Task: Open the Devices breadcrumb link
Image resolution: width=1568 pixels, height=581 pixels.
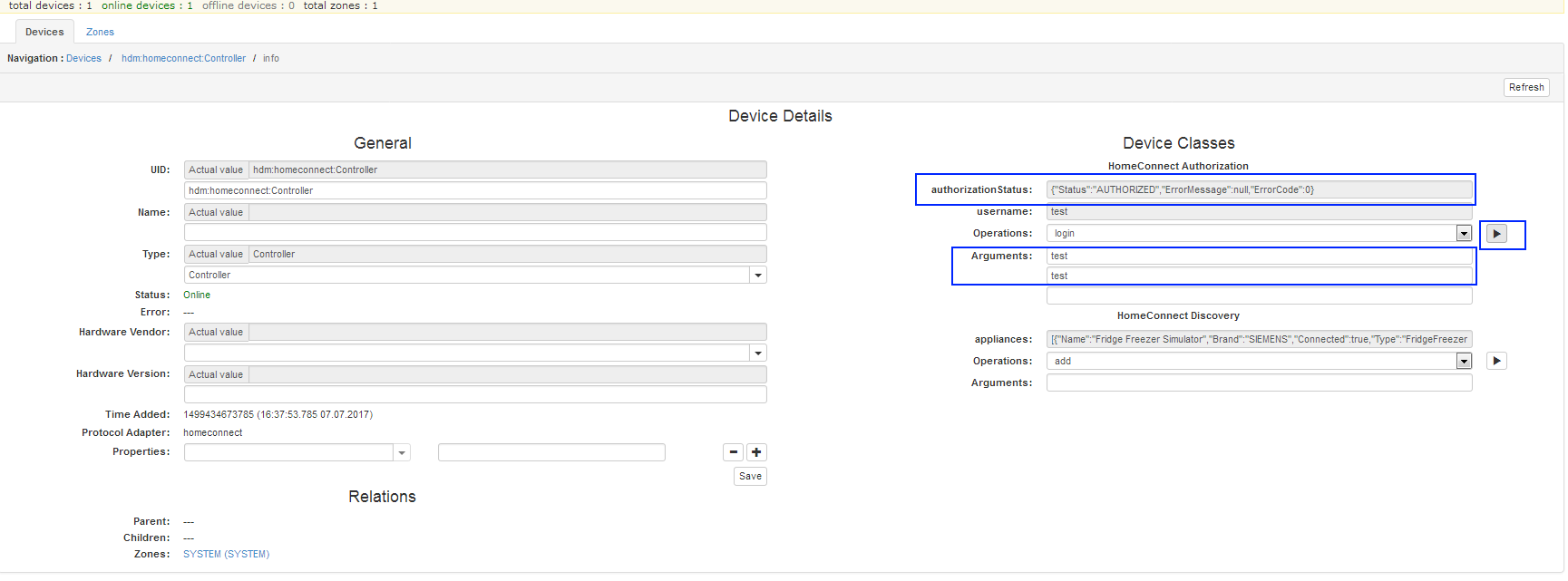Action: 83,58
